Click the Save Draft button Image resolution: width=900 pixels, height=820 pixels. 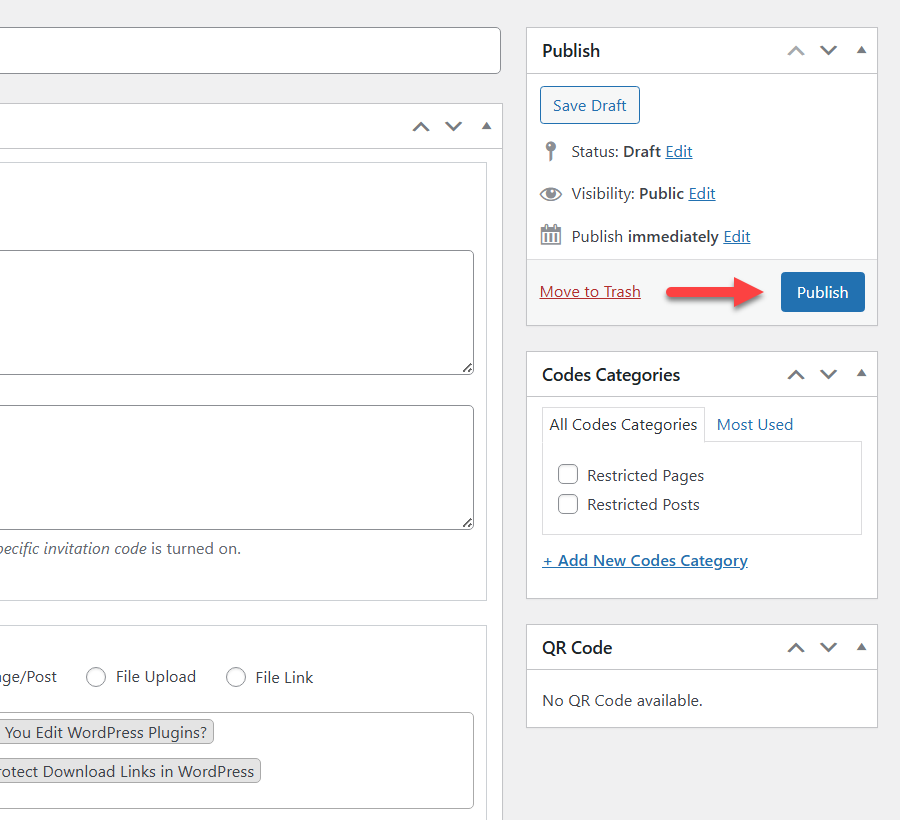(589, 105)
